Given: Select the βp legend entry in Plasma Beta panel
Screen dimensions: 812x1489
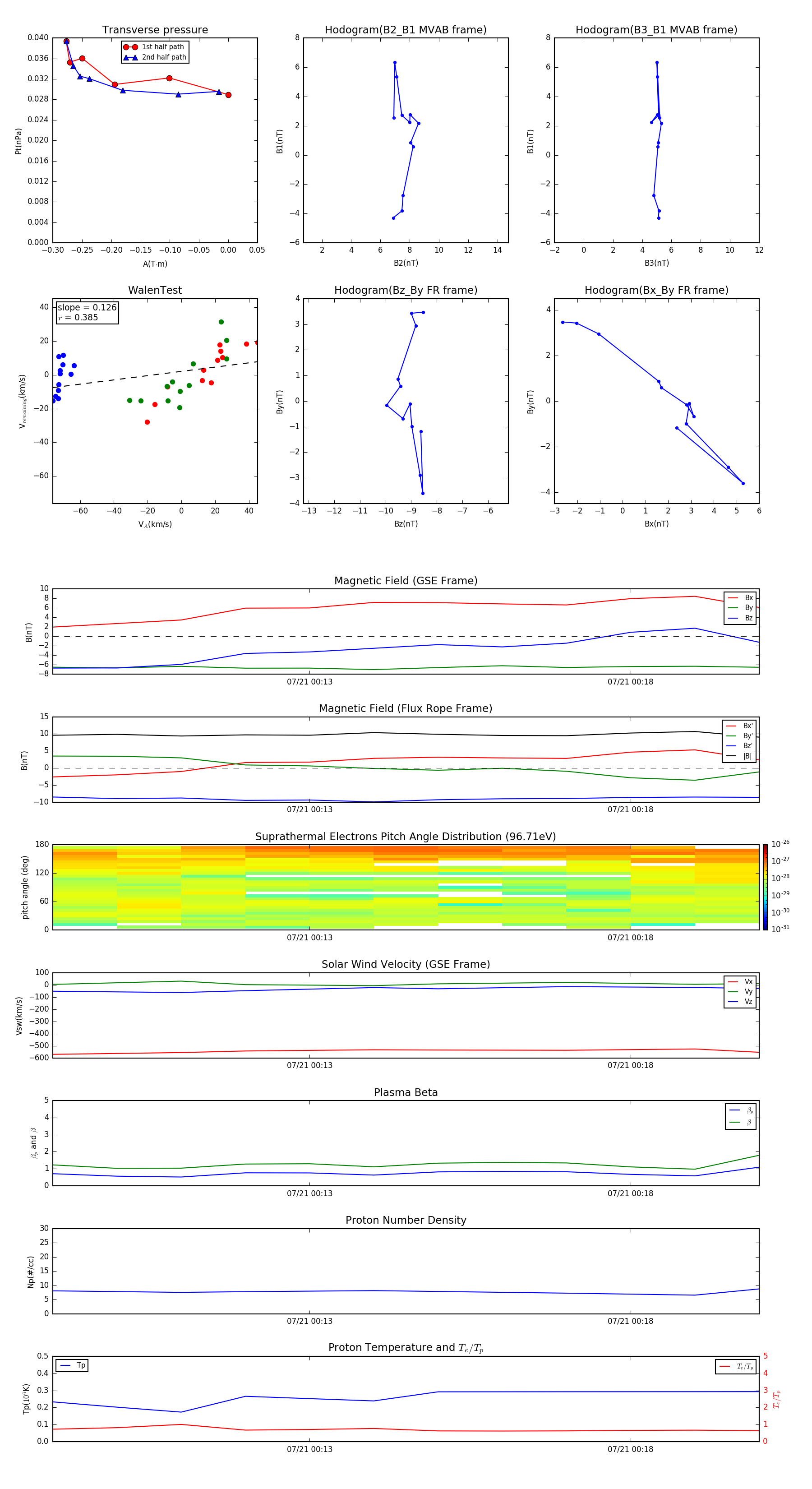Looking at the screenshot, I should (x=741, y=1110).
